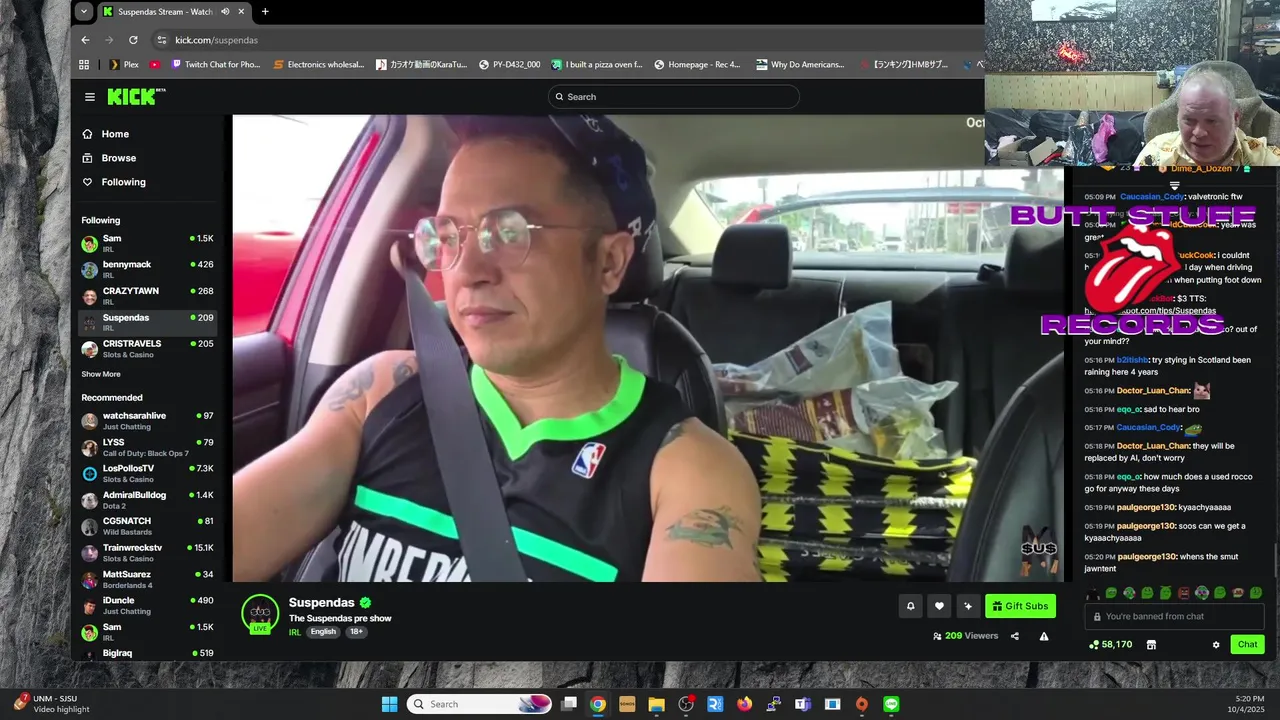Open the Plex bookmark
This screenshot has height=720, width=1280.
point(123,65)
